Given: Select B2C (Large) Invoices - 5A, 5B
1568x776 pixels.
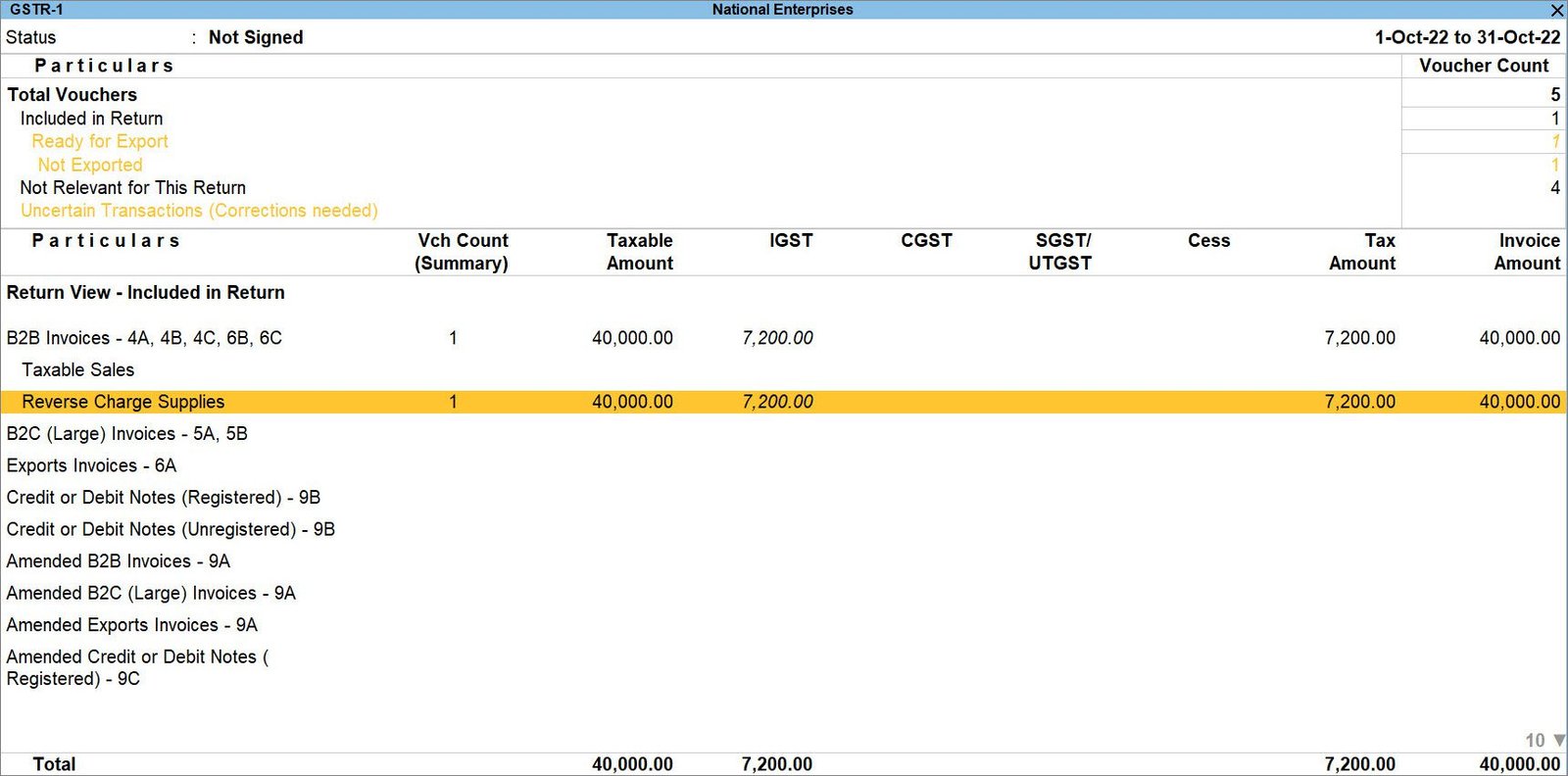Looking at the screenshot, I should (x=126, y=433).
